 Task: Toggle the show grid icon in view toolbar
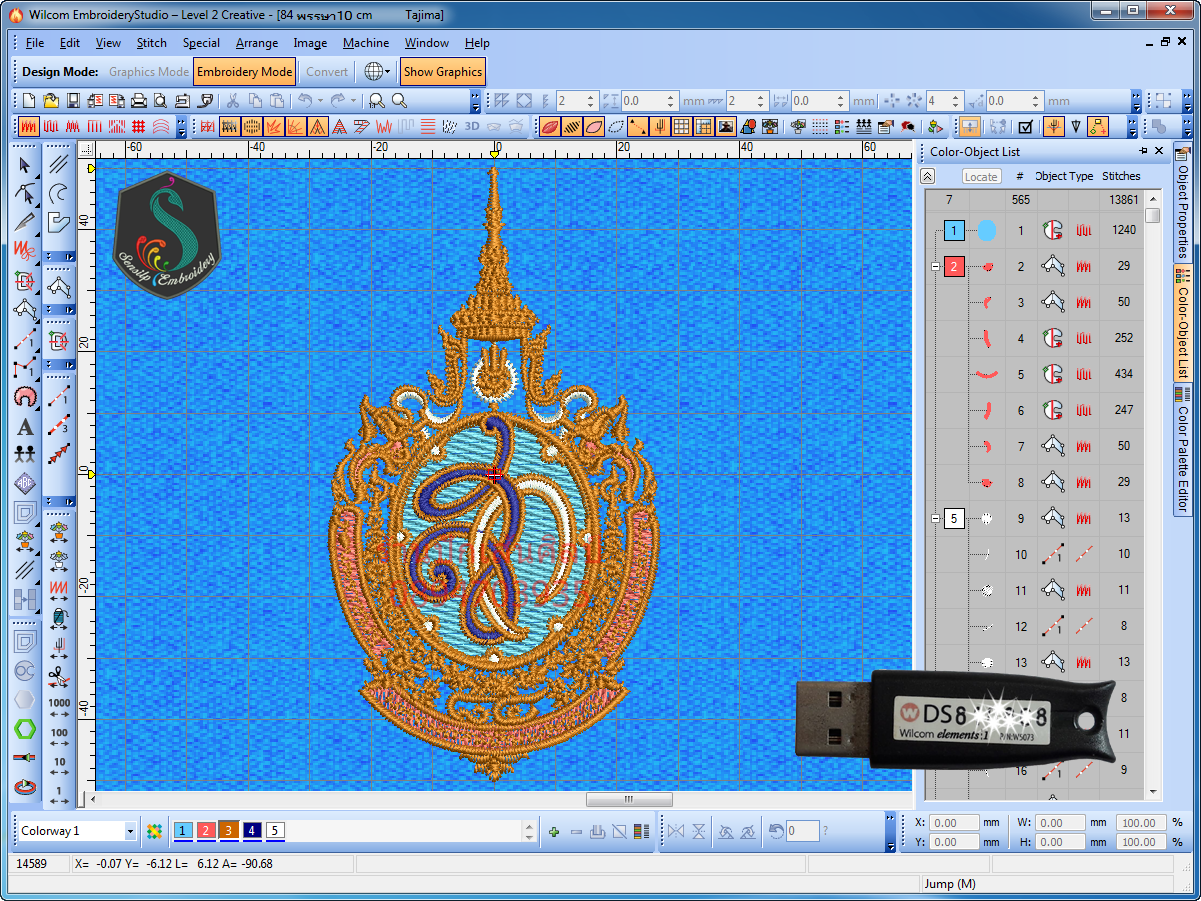pos(681,127)
